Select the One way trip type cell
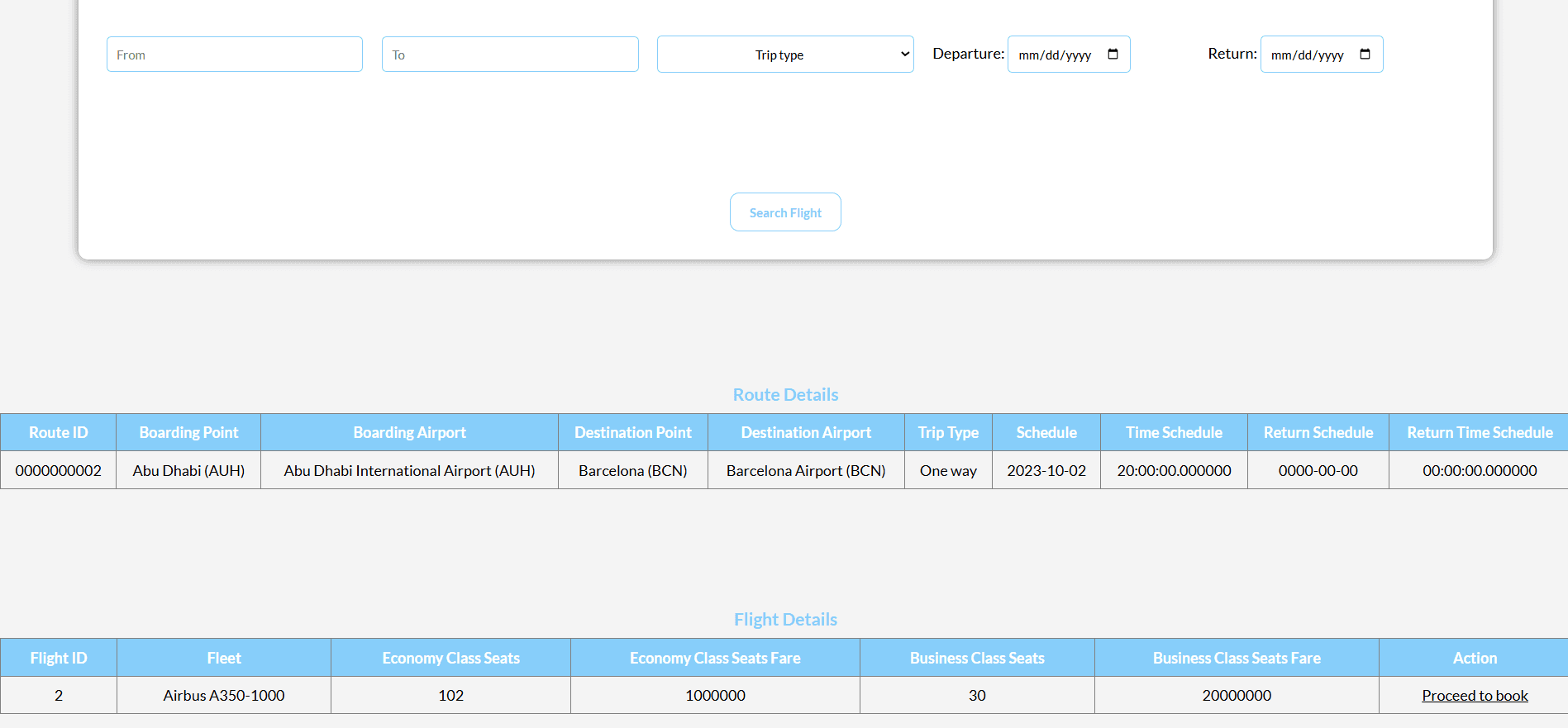The width and height of the screenshot is (1568, 728). [948, 470]
